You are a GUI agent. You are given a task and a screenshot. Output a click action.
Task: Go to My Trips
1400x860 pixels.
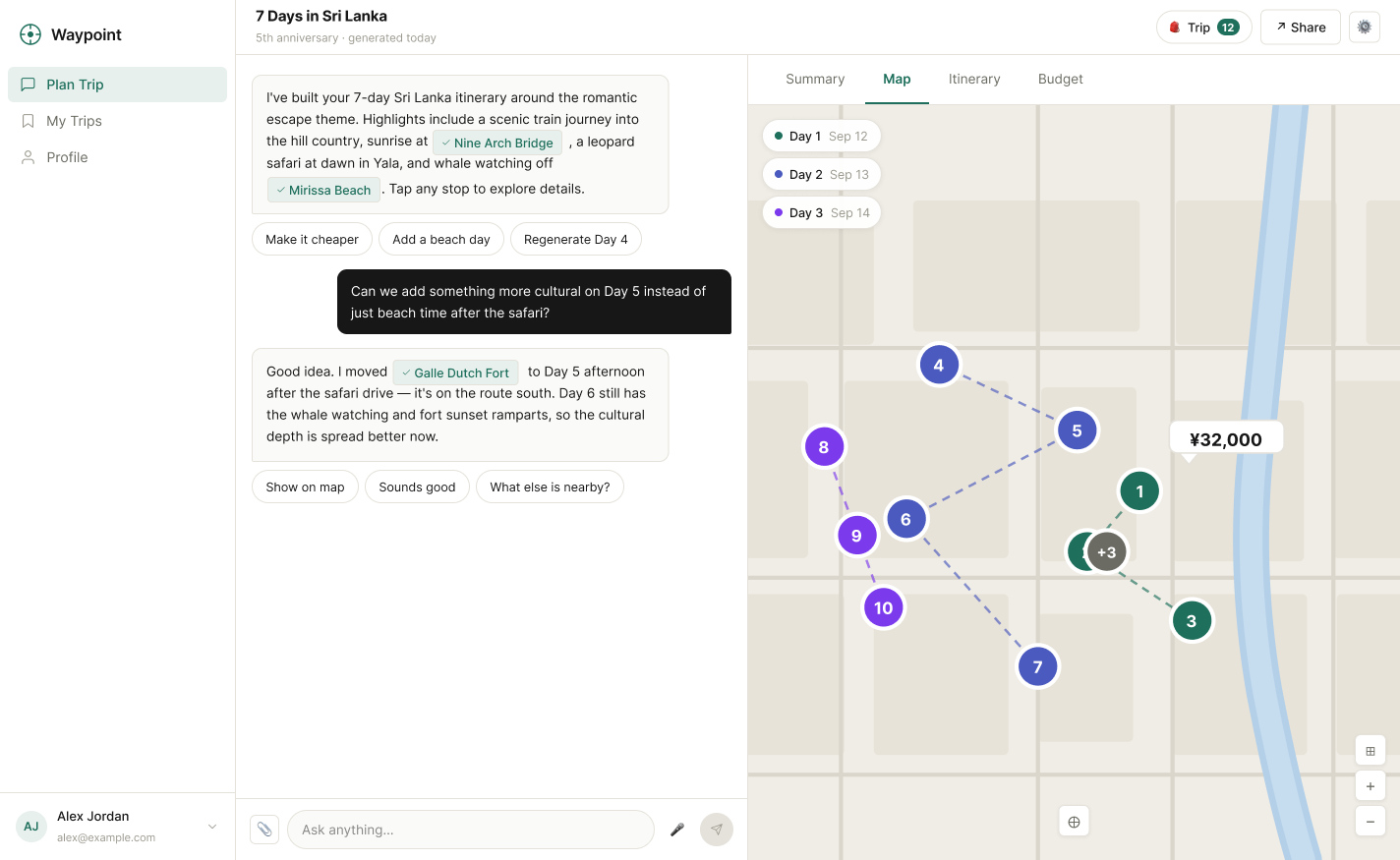(117, 121)
